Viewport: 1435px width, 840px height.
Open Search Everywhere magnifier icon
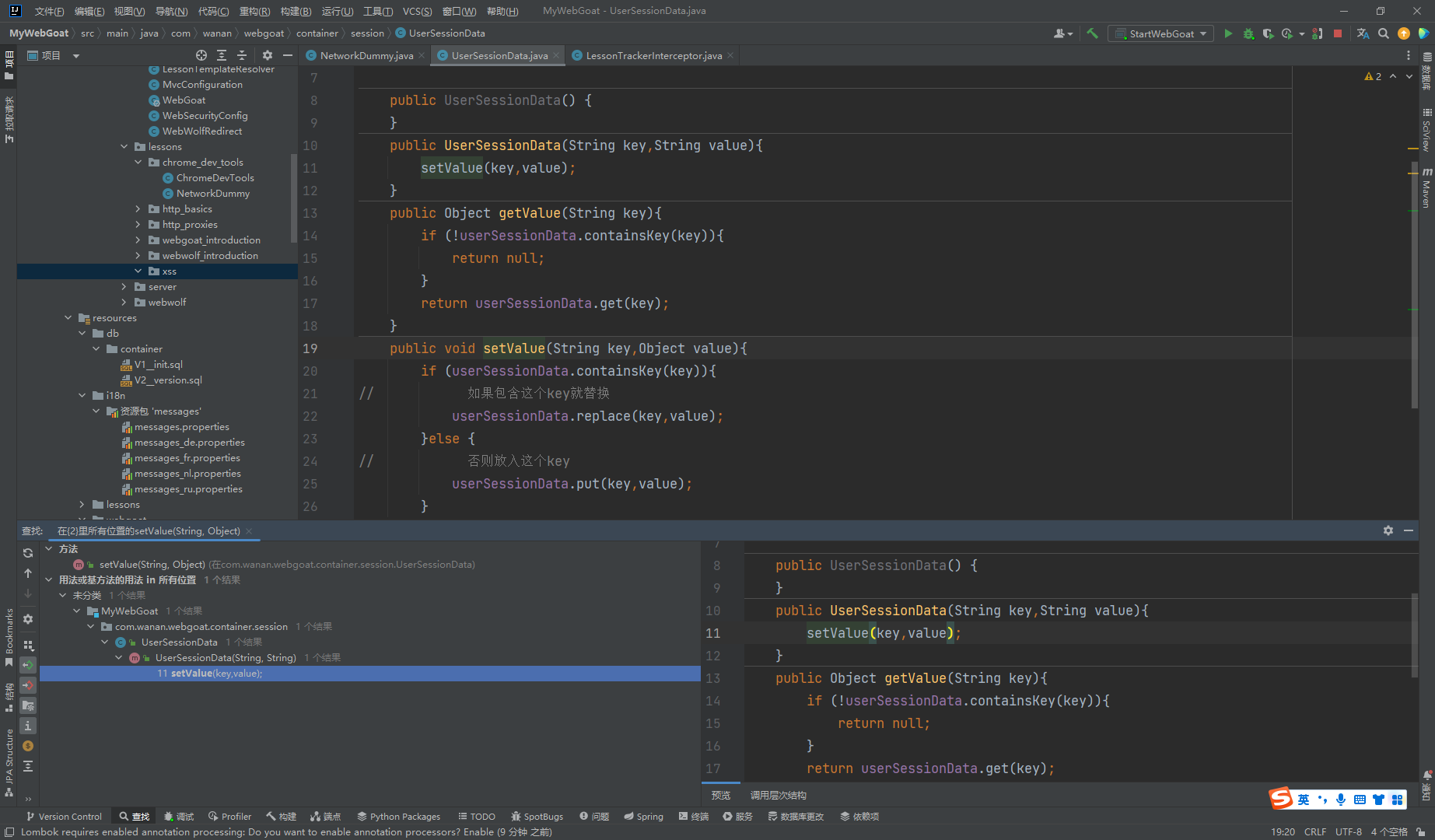click(x=1383, y=33)
